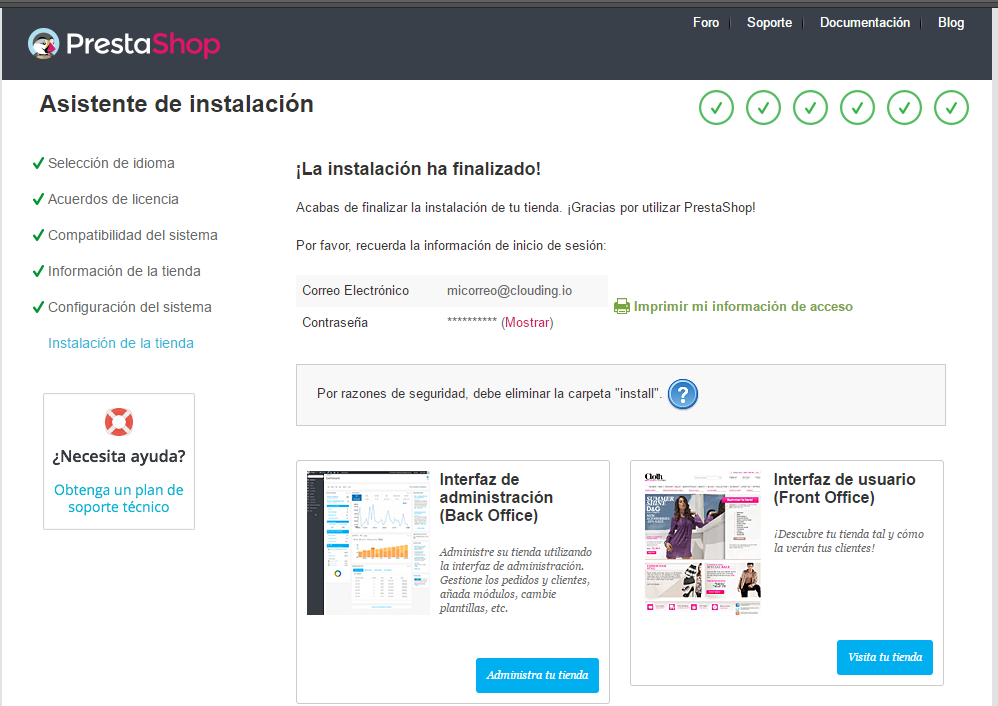998x706 pixels.
Task: Click the micorreo@clouding.io email value
Action: (x=509, y=290)
